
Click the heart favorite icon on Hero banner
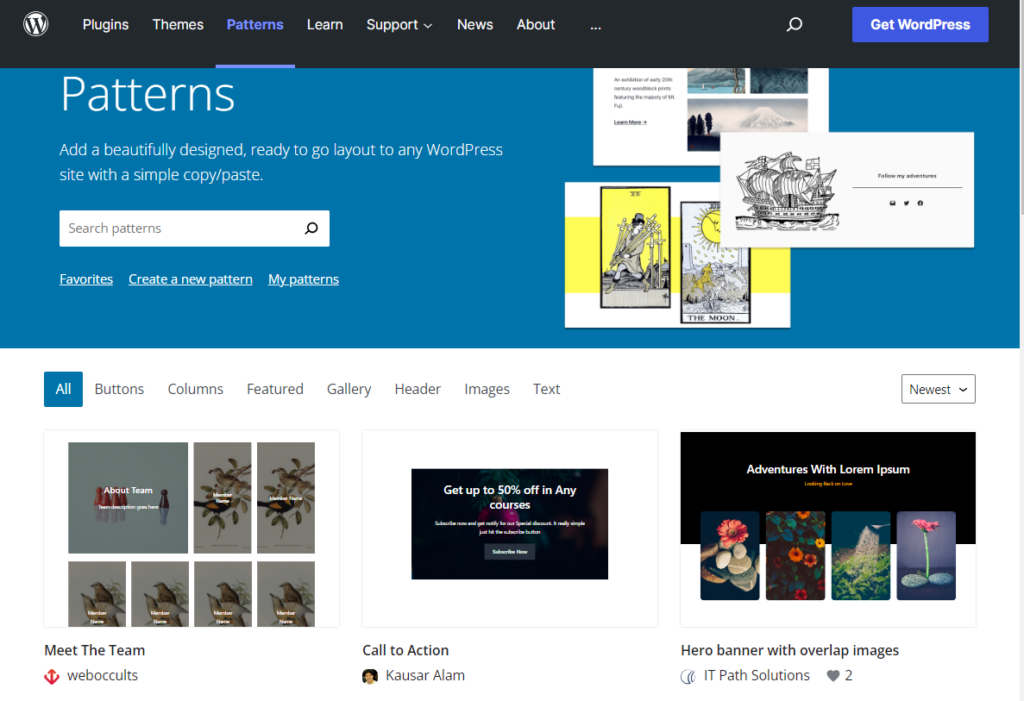[x=832, y=676]
